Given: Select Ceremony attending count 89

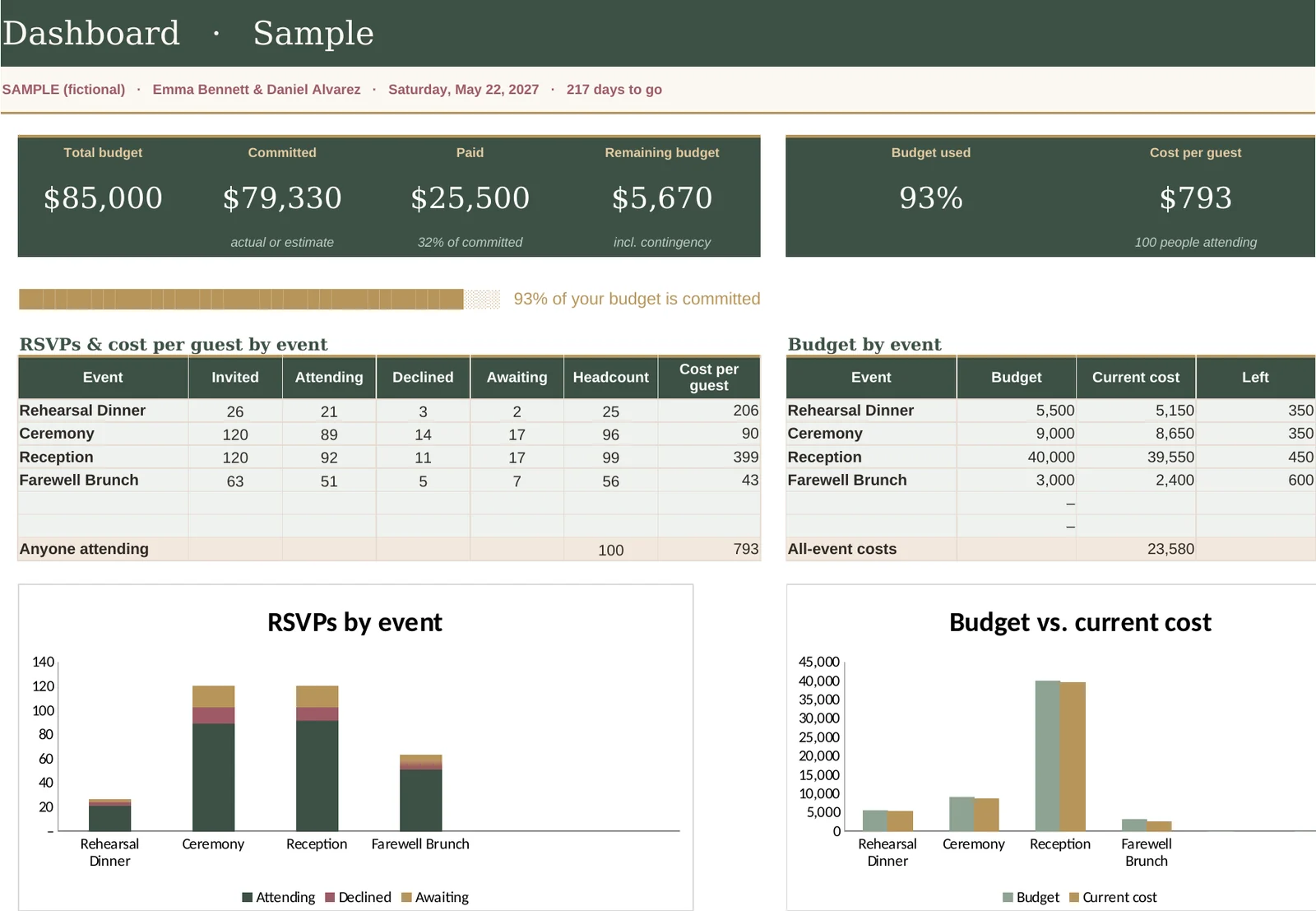Looking at the screenshot, I should click(329, 435).
